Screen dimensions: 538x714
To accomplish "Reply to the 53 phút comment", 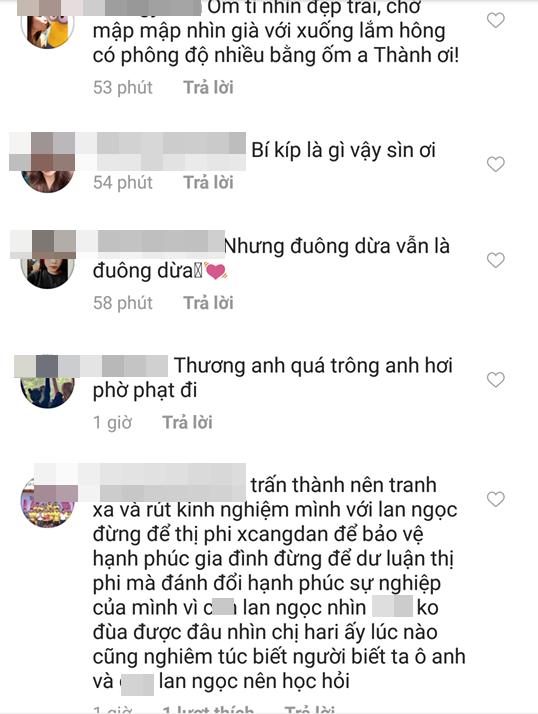I will 208,87.
